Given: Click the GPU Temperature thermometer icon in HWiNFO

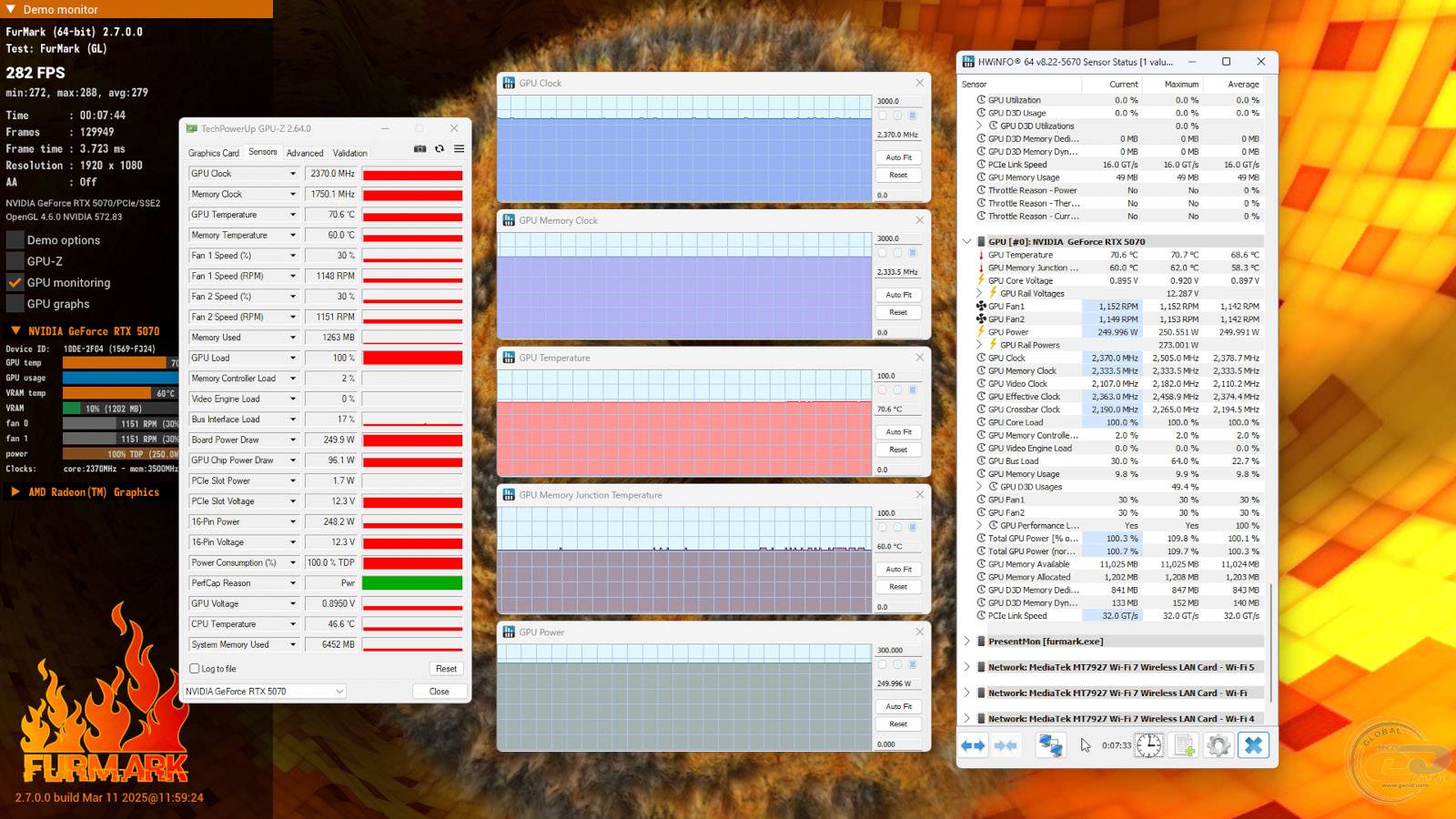Looking at the screenshot, I should (x=981, y=255).
